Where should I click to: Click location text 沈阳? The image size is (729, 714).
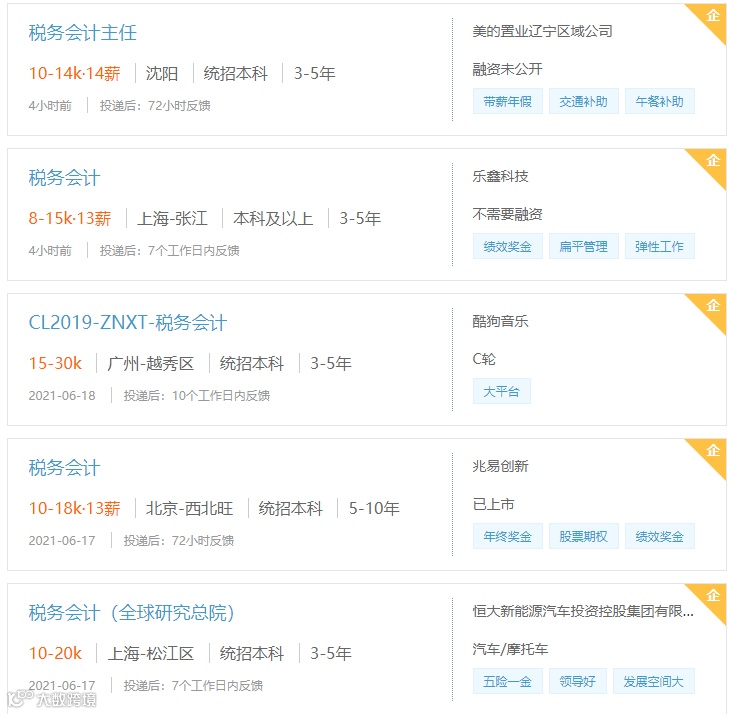[162, 73]
